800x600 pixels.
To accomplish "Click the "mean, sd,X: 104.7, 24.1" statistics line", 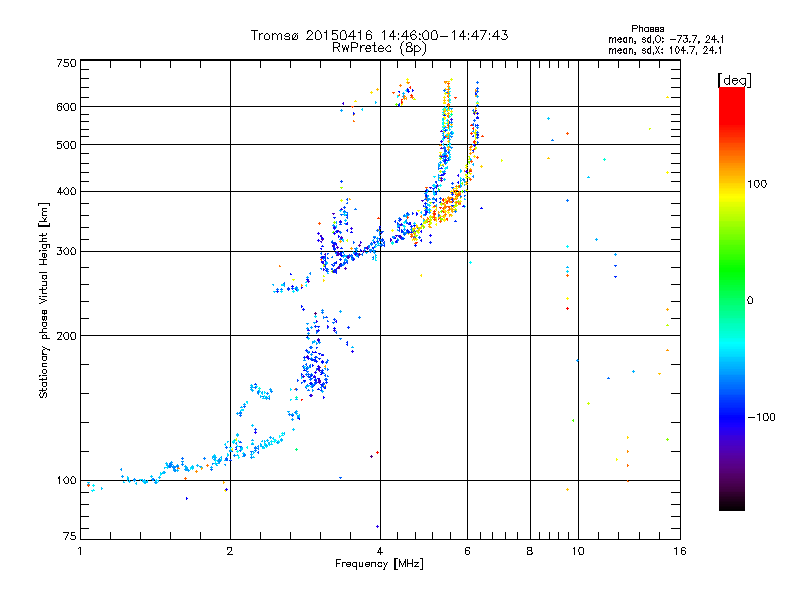I will (665, 50).
